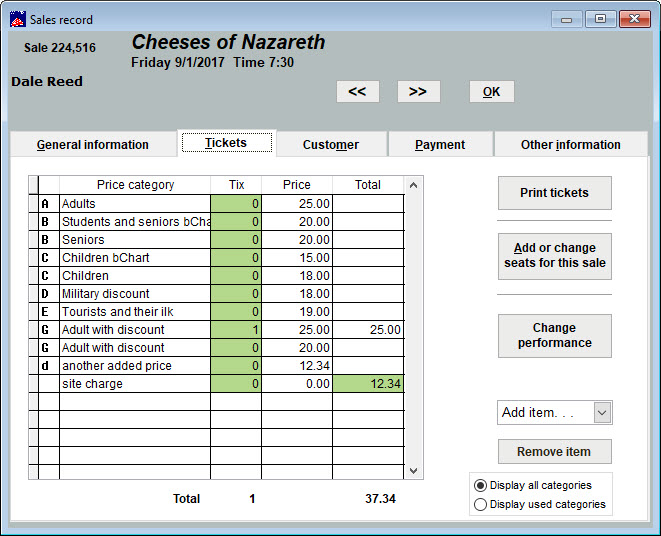Click the 15.00 price for Children bChart

(297, 258)
